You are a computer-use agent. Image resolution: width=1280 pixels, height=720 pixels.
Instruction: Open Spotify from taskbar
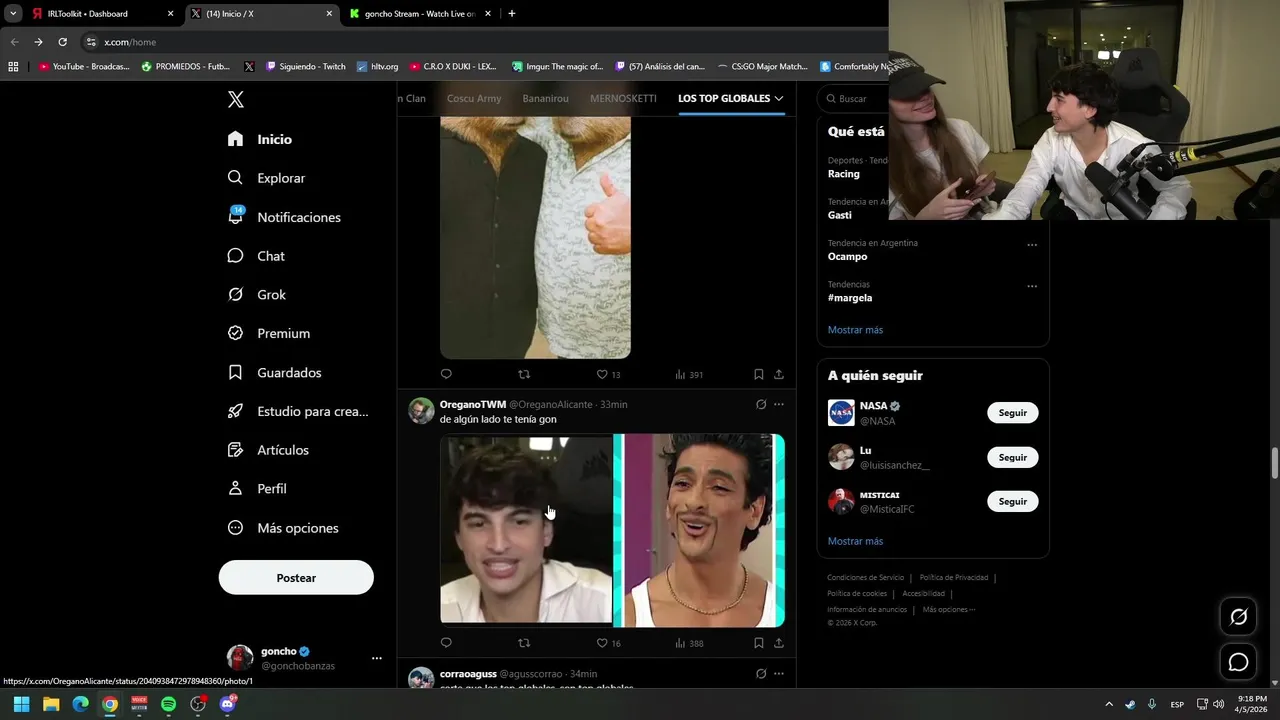168,704
